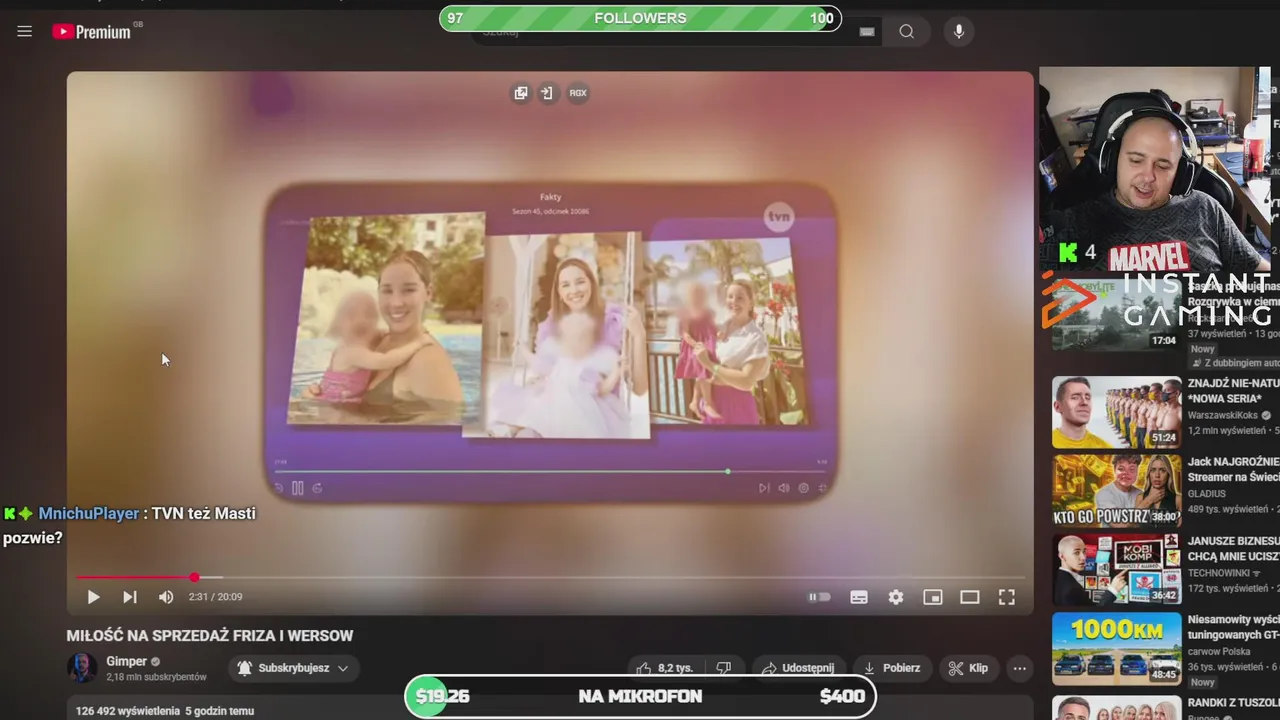The image size is (1280, 720).
Task: Open suggested video thumbnail with 17:04 duration
Action: [x=1117, y=314]
